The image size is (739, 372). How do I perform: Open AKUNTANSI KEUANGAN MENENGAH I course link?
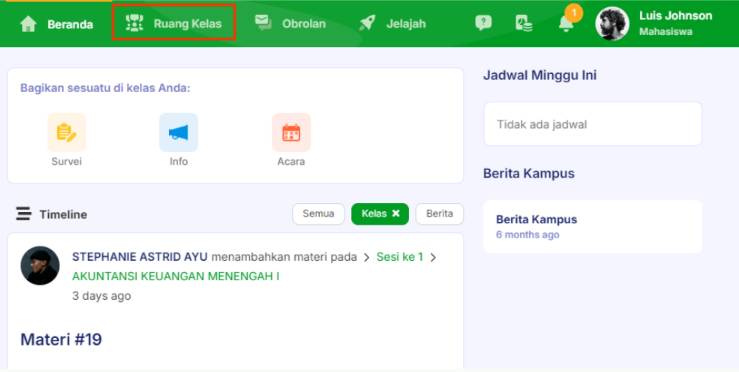175,276
